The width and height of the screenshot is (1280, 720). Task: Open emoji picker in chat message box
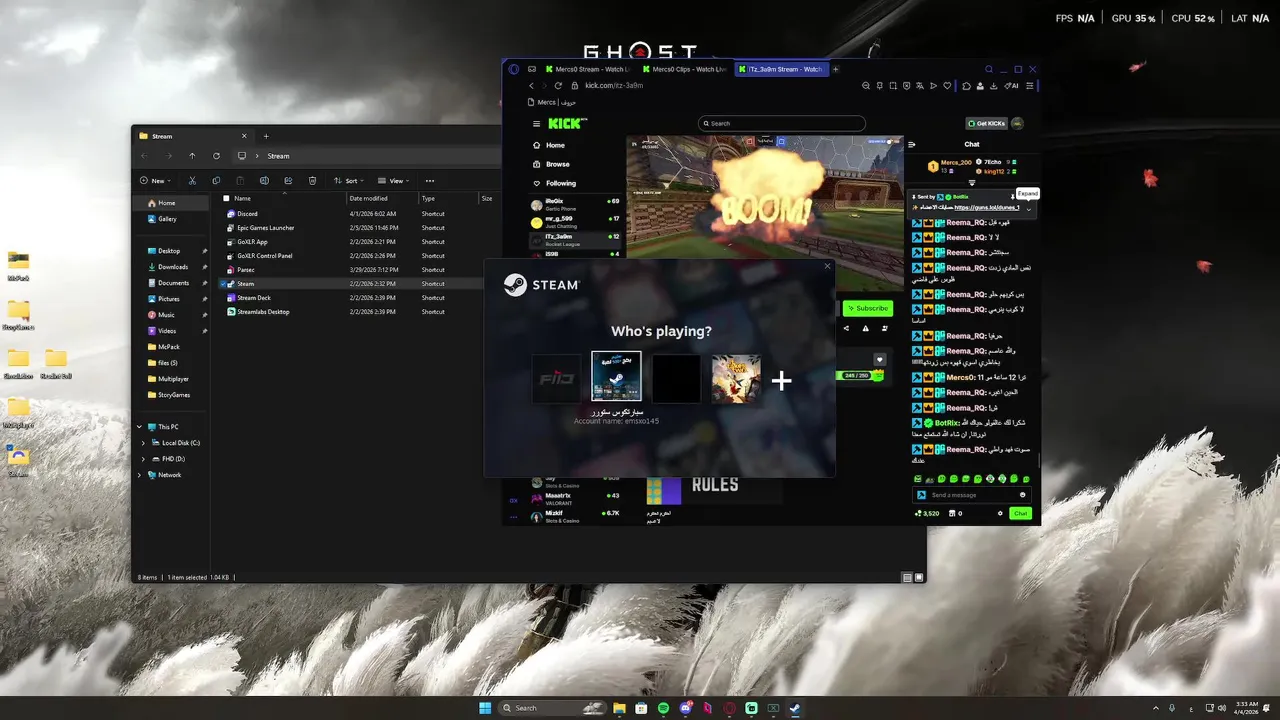[1022, 495]
